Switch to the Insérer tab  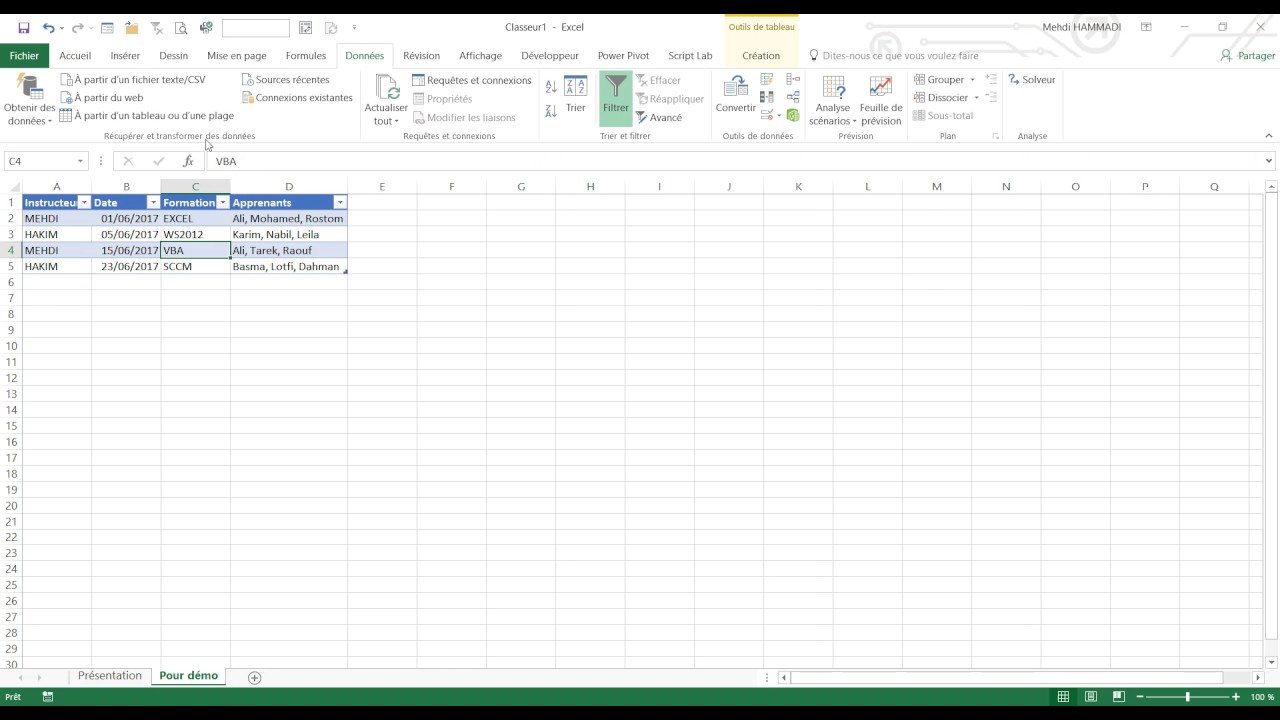coord(125,56)
